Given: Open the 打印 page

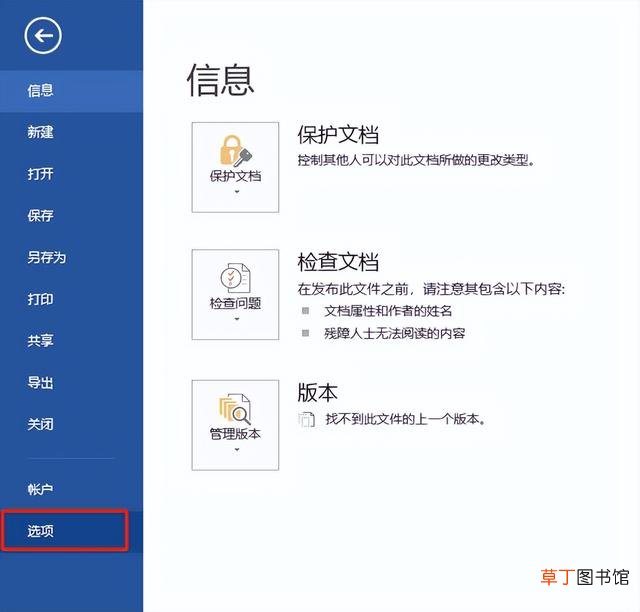Looking at the screenshot, I should [71, 299].
